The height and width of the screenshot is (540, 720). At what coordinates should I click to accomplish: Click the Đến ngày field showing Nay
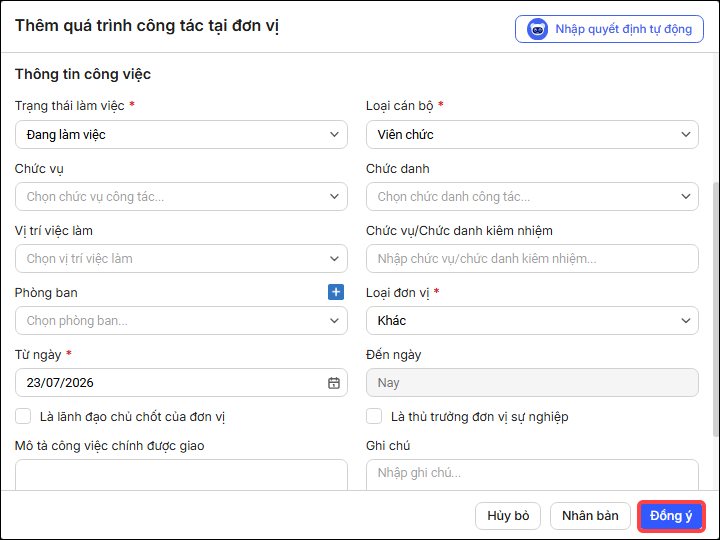(532, 382)
